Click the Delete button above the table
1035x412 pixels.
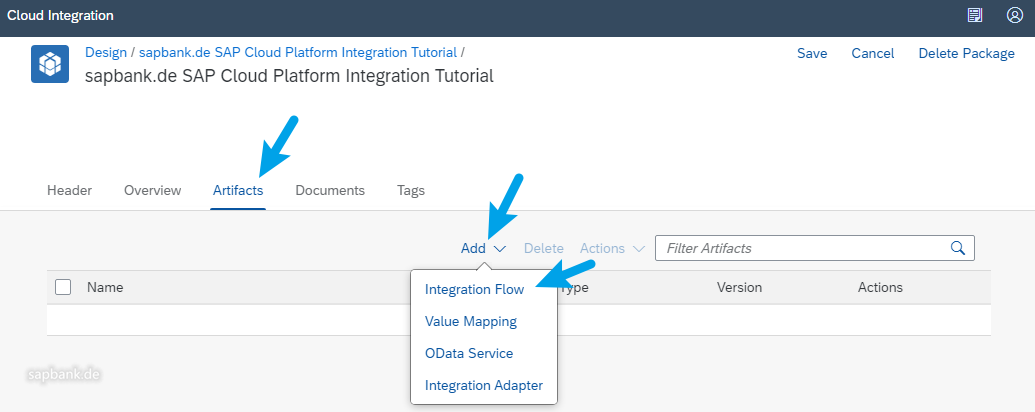(x=544, y=248)
